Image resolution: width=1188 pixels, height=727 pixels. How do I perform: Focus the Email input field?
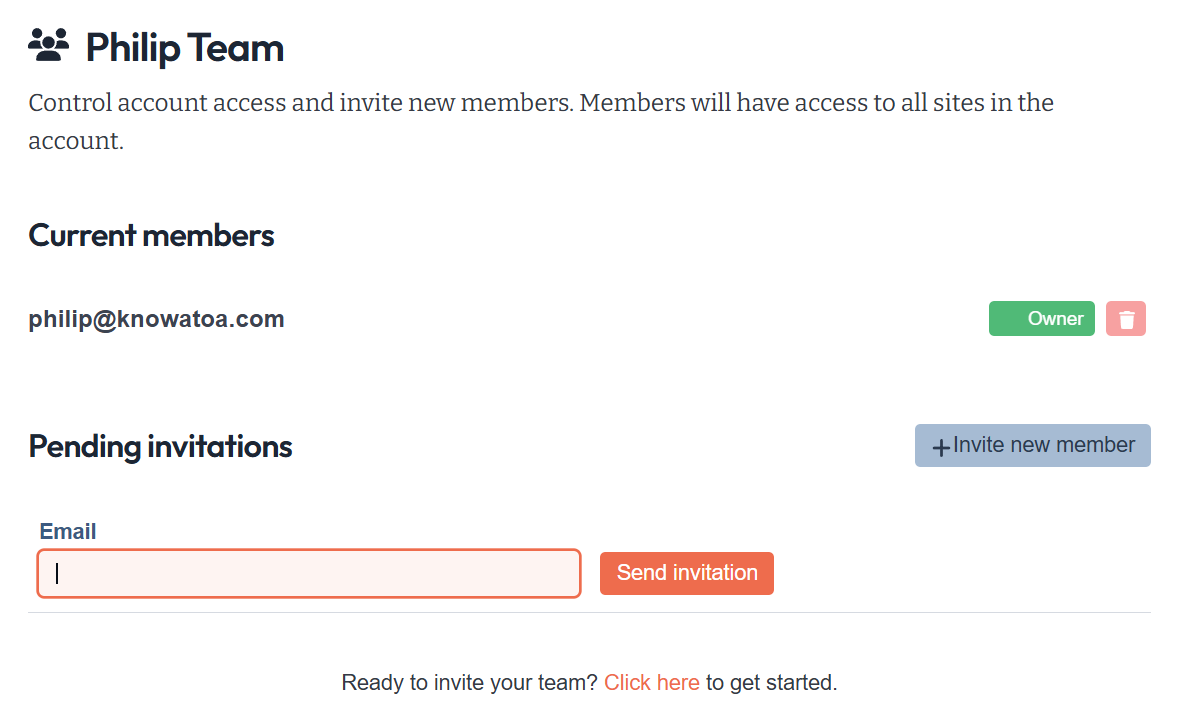tap(309, 574)
